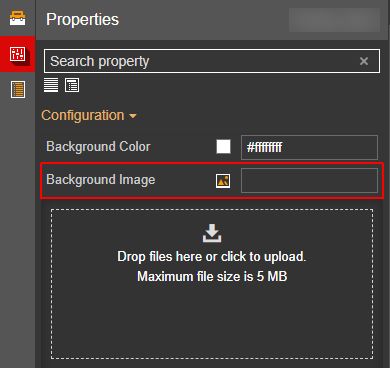This screenshot has width=390, height=368.
Task: Click the 'Properties' panel title
Action: (82, 19)
